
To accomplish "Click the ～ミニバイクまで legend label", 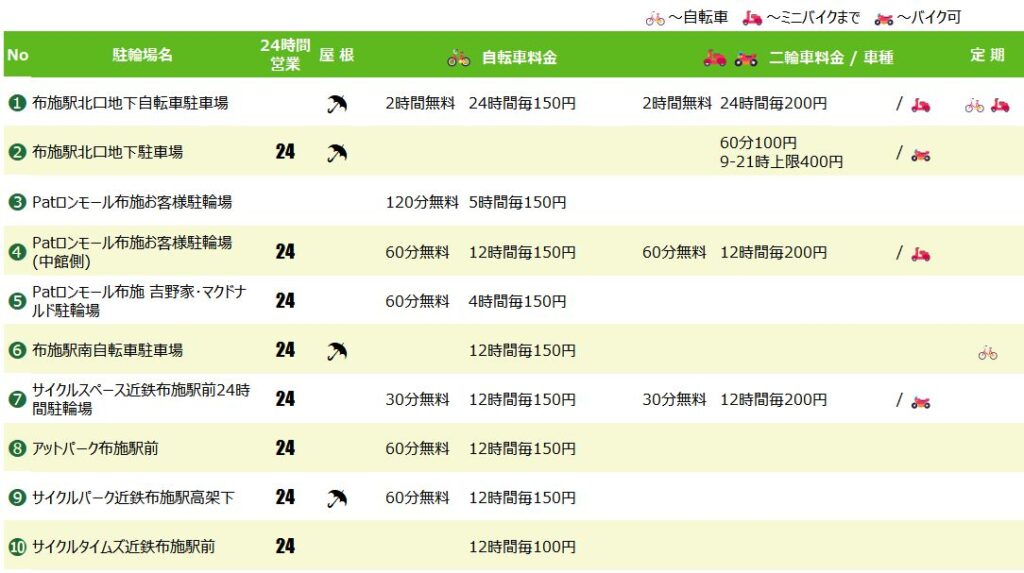I will 814,18.
